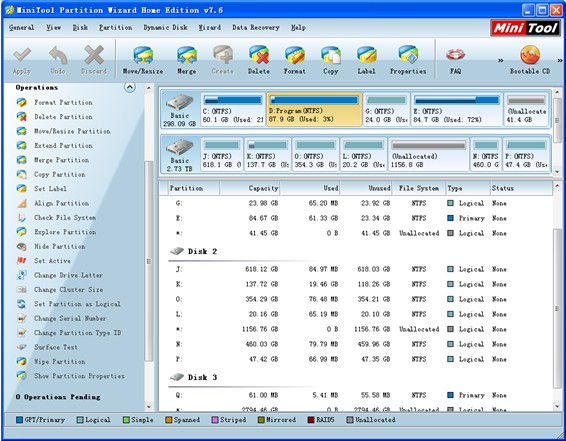Open the Help menu
Screen dimensions: 566x441
click(x=298, y=27)
